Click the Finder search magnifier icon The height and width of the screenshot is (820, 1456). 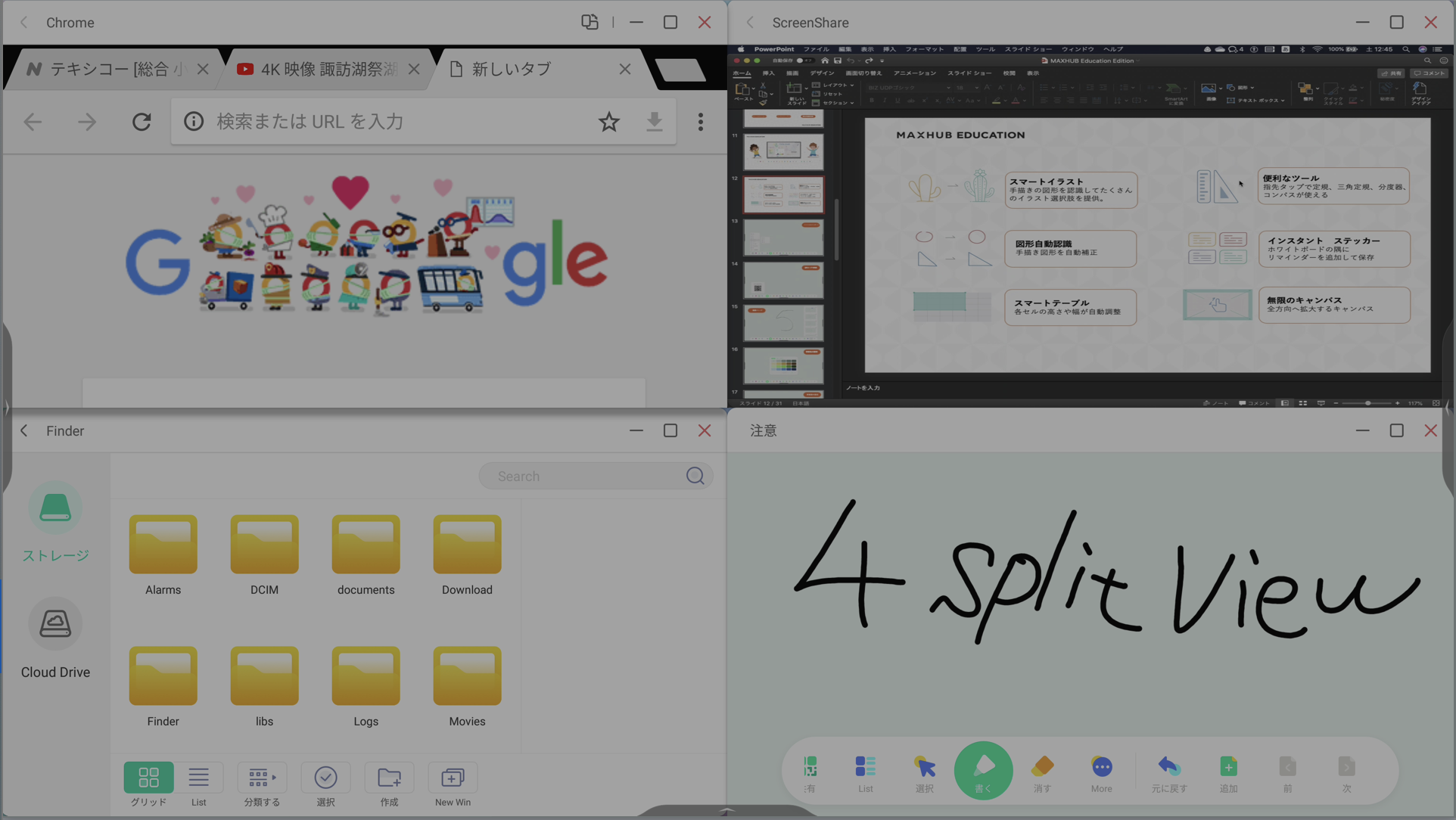click(x=695, y=476)
